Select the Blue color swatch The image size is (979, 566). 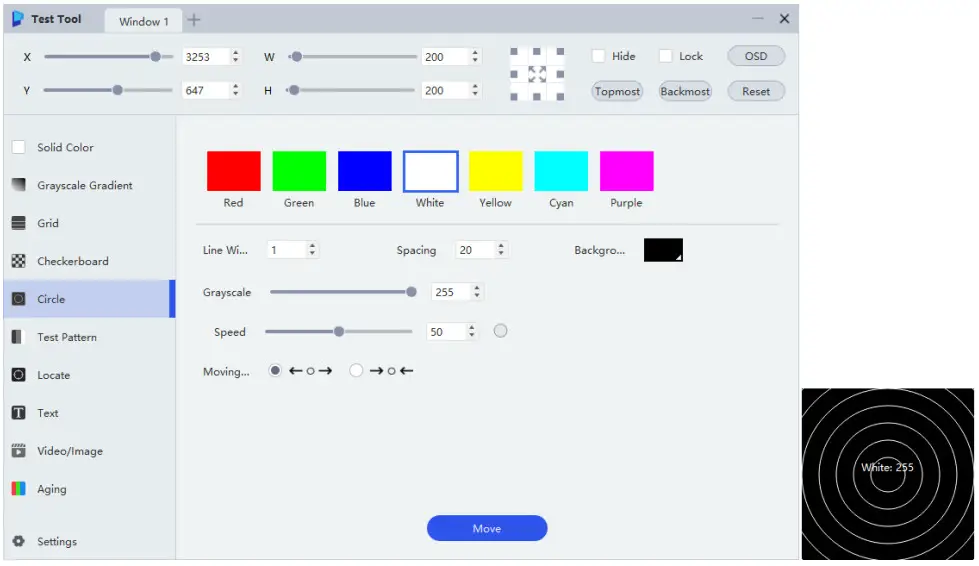tap(365, 170)
